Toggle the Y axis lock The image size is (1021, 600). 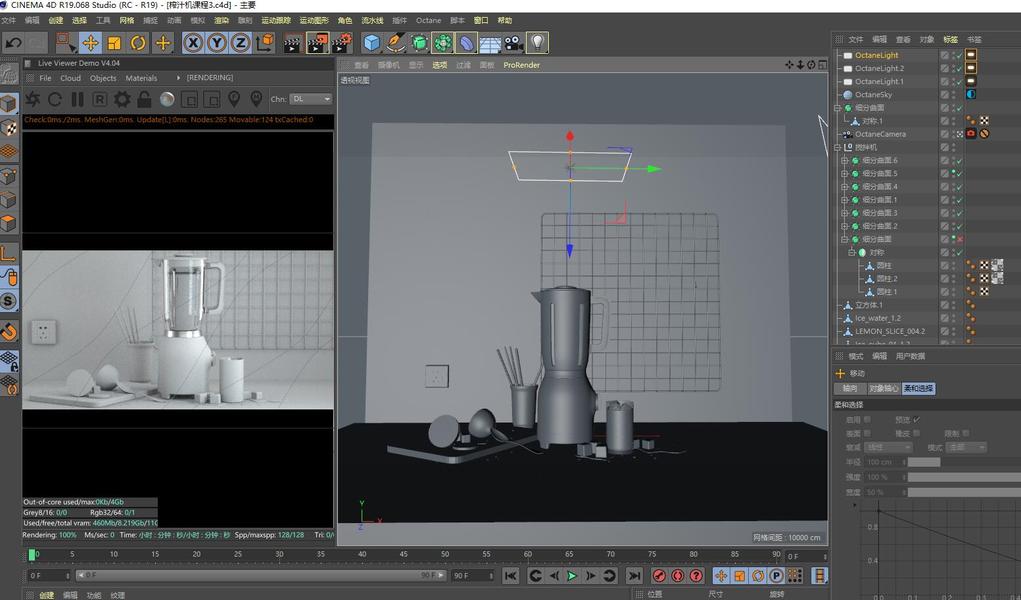pos(217,43)
